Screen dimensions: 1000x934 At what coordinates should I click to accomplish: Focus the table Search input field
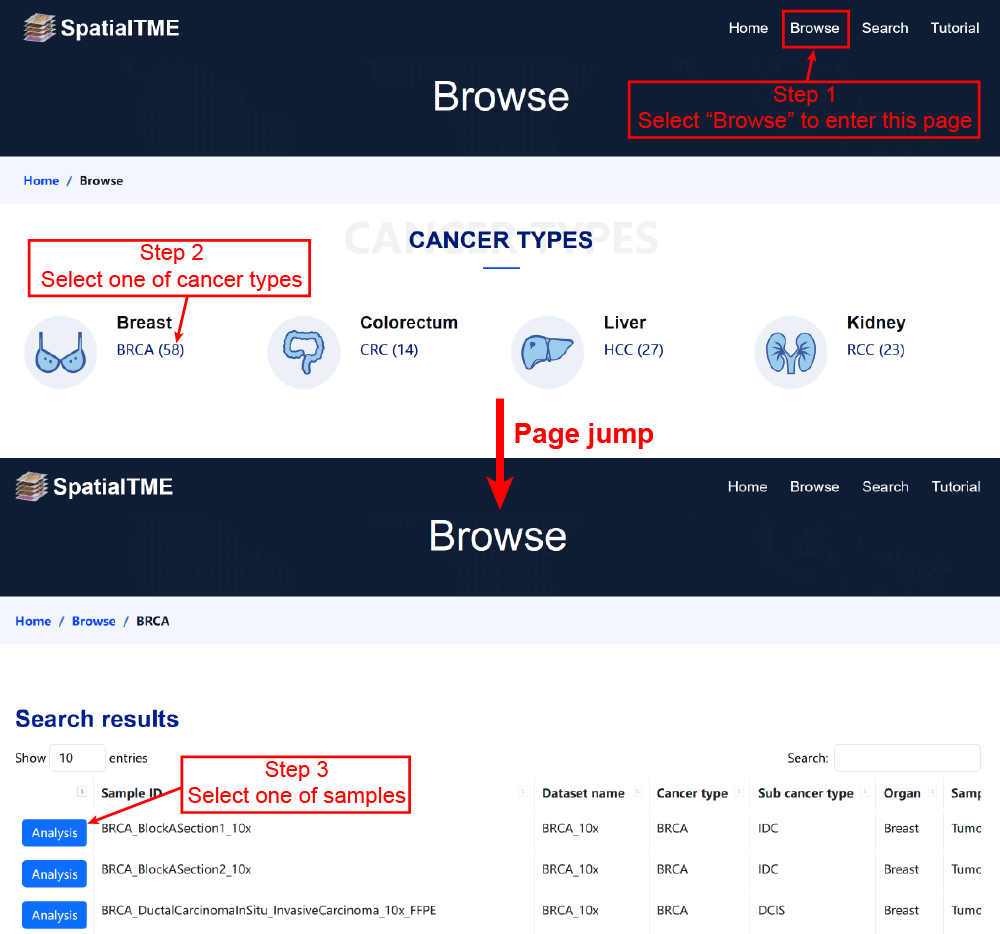tap(907, 758)
